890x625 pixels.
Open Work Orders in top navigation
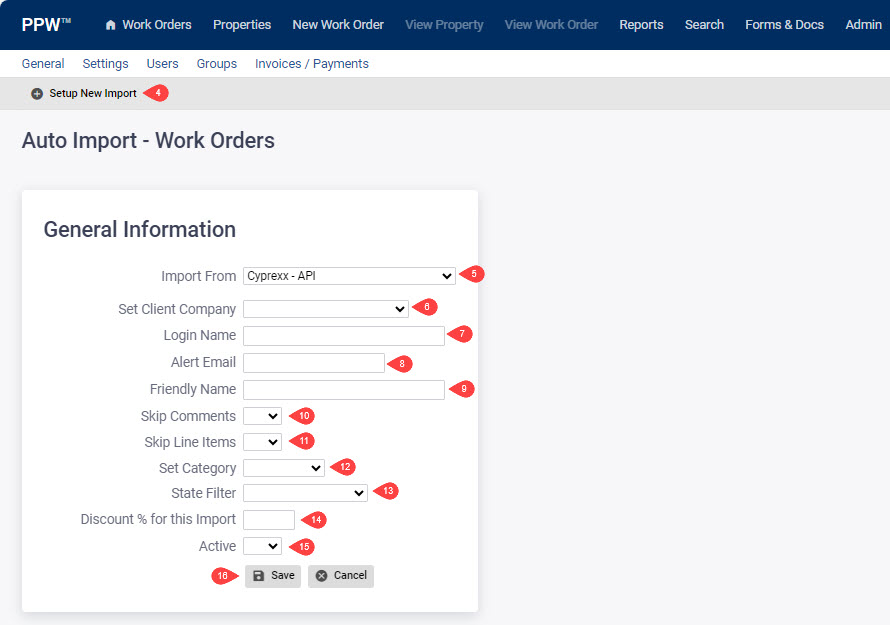pyautogui.click(x=157, y=25)
